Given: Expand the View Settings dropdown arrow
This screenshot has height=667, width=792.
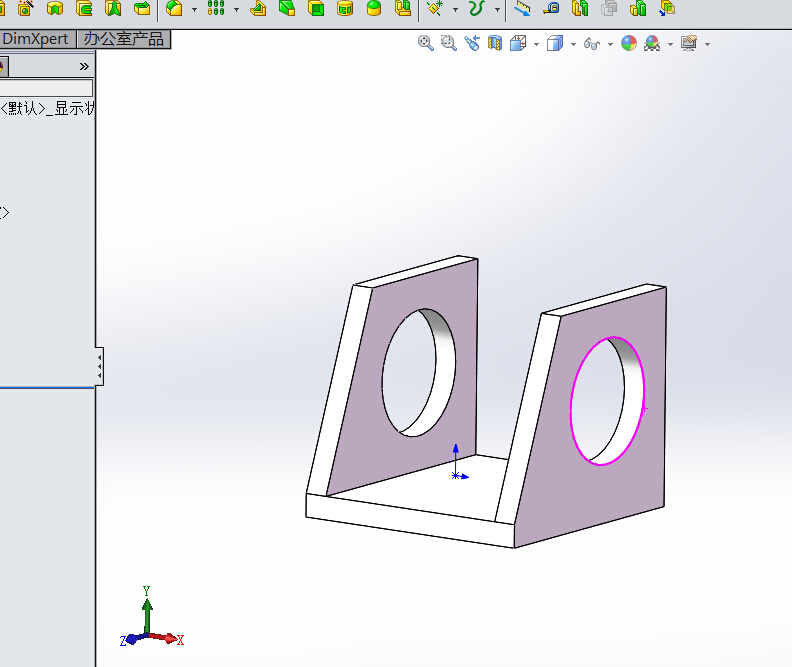Looking at the screenshot, I should pos(707,44).
